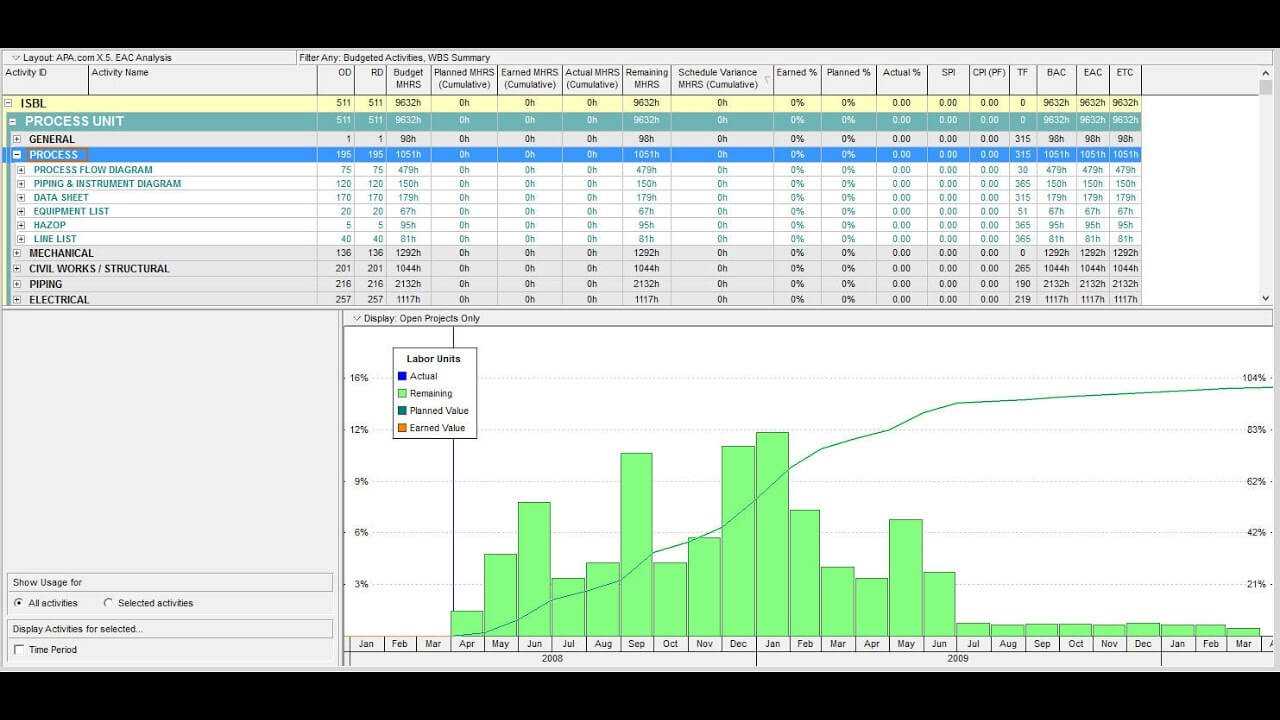1280x720 pixels.
Task: Expand the GENERAL WBS node
Action: click(x=16, y=139)
